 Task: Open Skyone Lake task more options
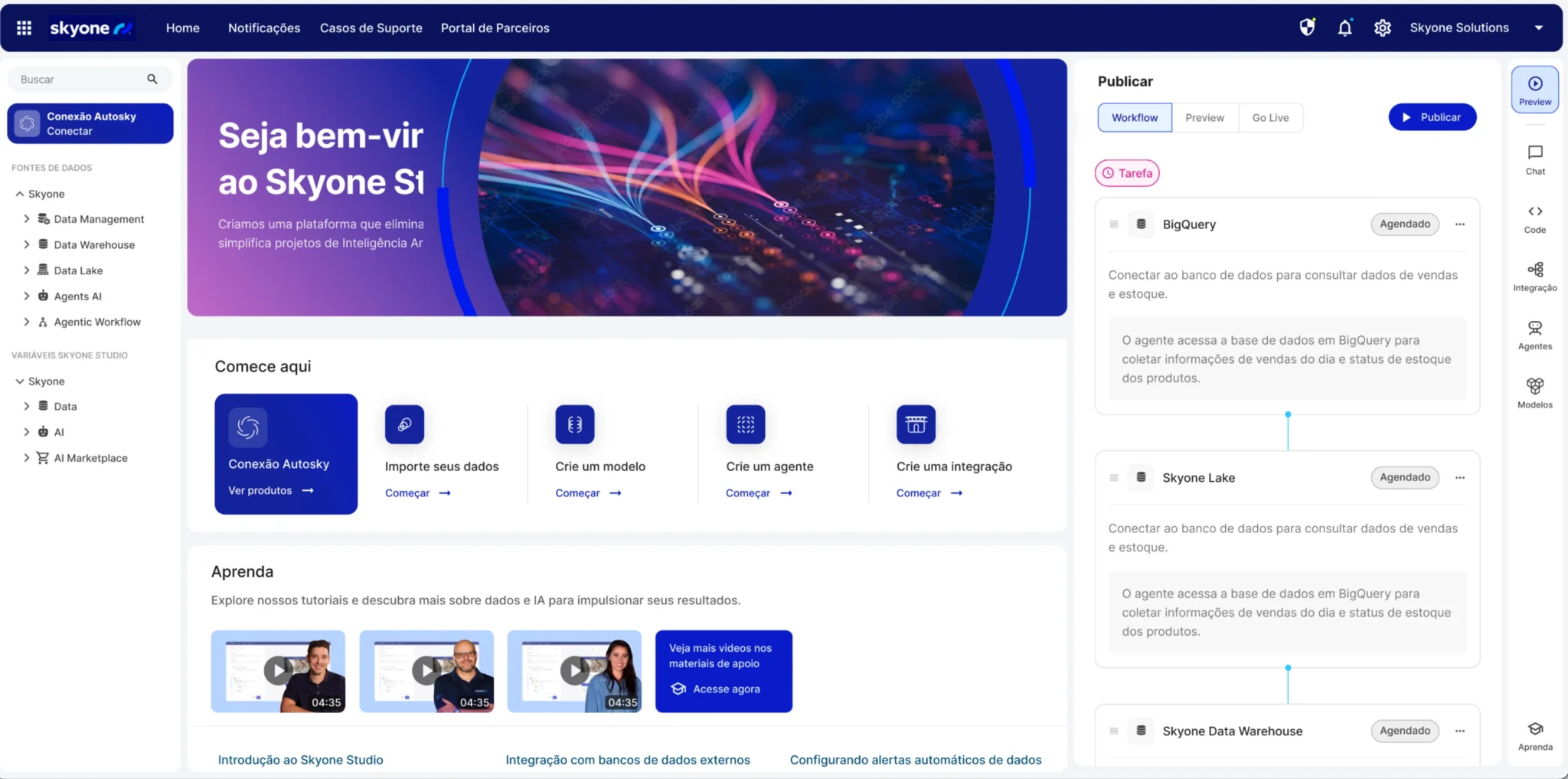[x=1460, y=477]
